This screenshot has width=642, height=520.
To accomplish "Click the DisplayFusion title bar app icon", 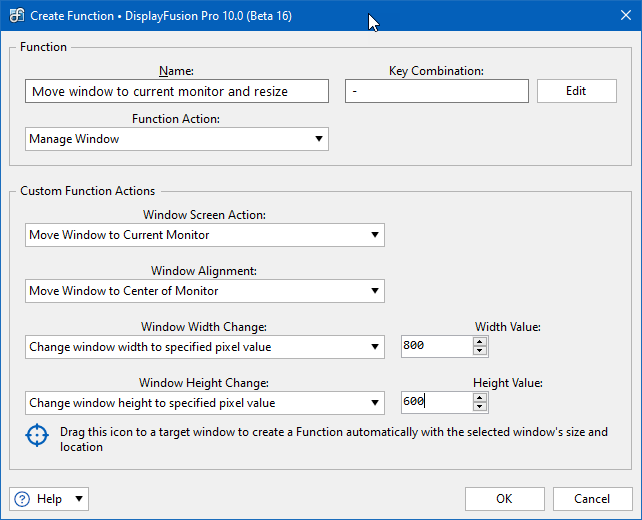I will (17, 16).
